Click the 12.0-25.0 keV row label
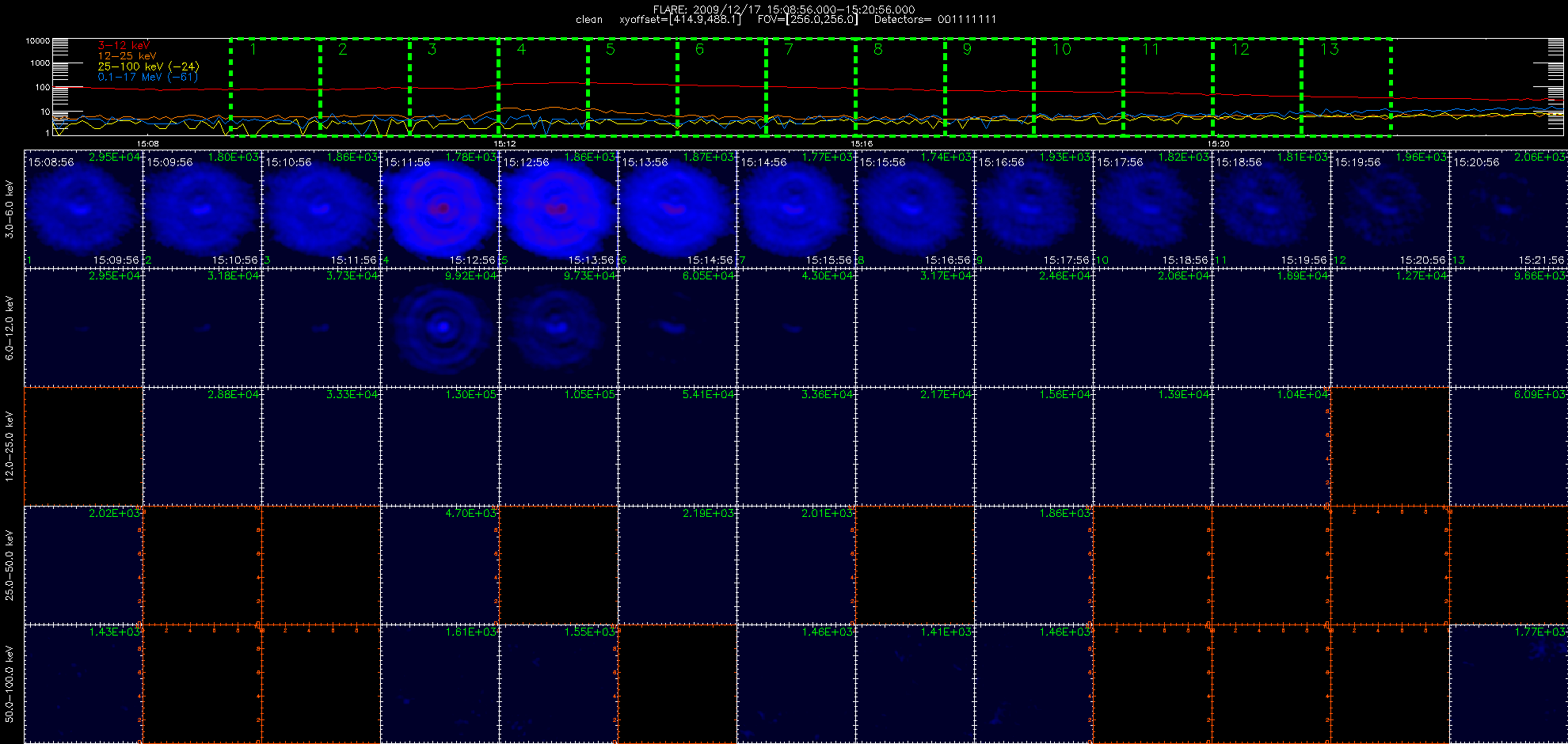 (x=10, y=446)
